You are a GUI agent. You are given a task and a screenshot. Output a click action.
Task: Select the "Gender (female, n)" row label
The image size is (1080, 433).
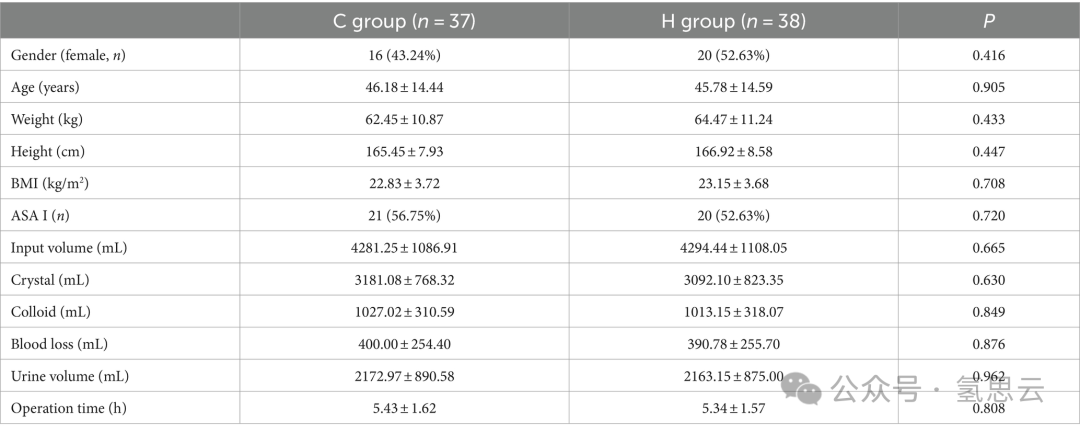coord(68,55)
